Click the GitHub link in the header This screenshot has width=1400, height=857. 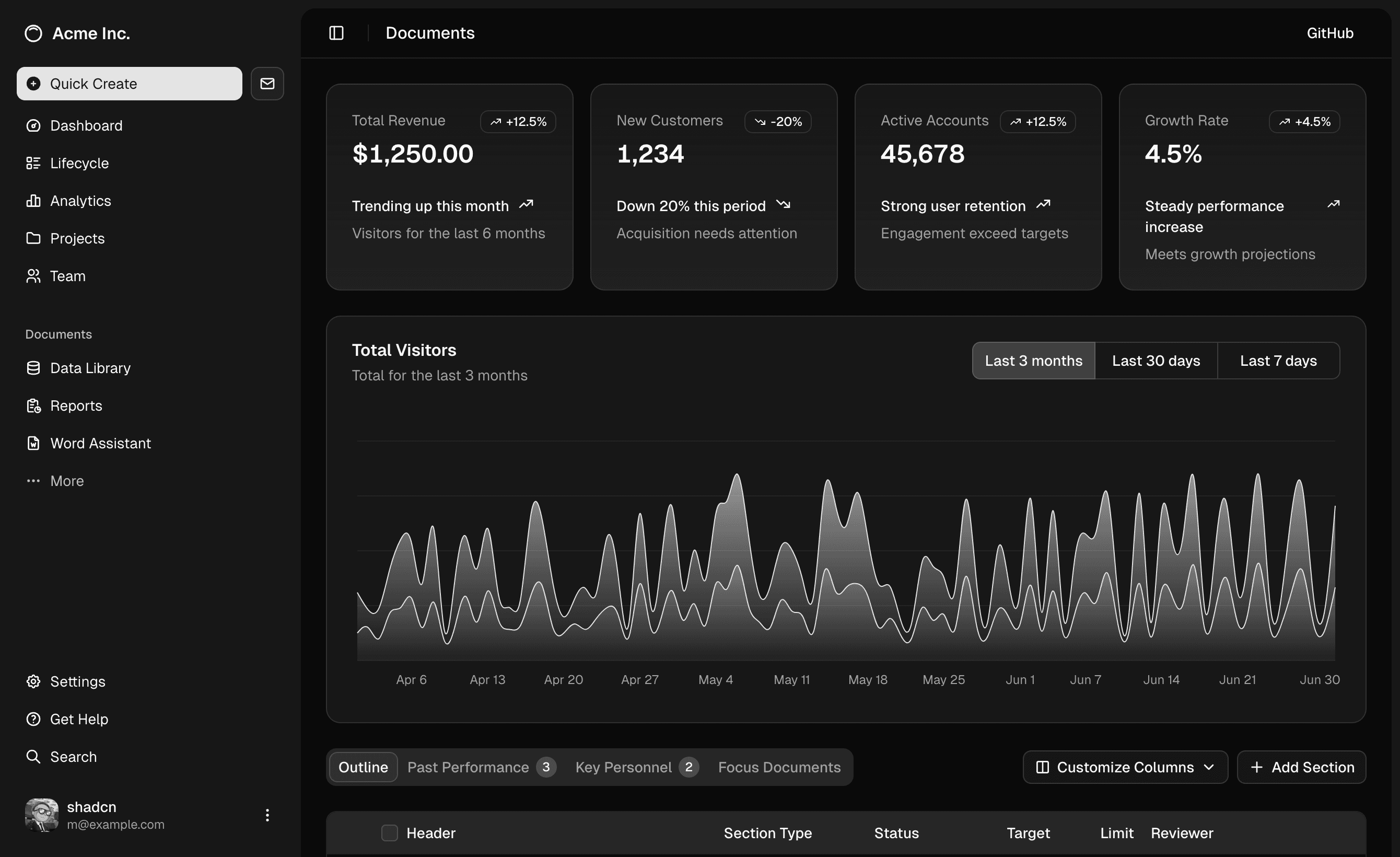[1329, 32]
